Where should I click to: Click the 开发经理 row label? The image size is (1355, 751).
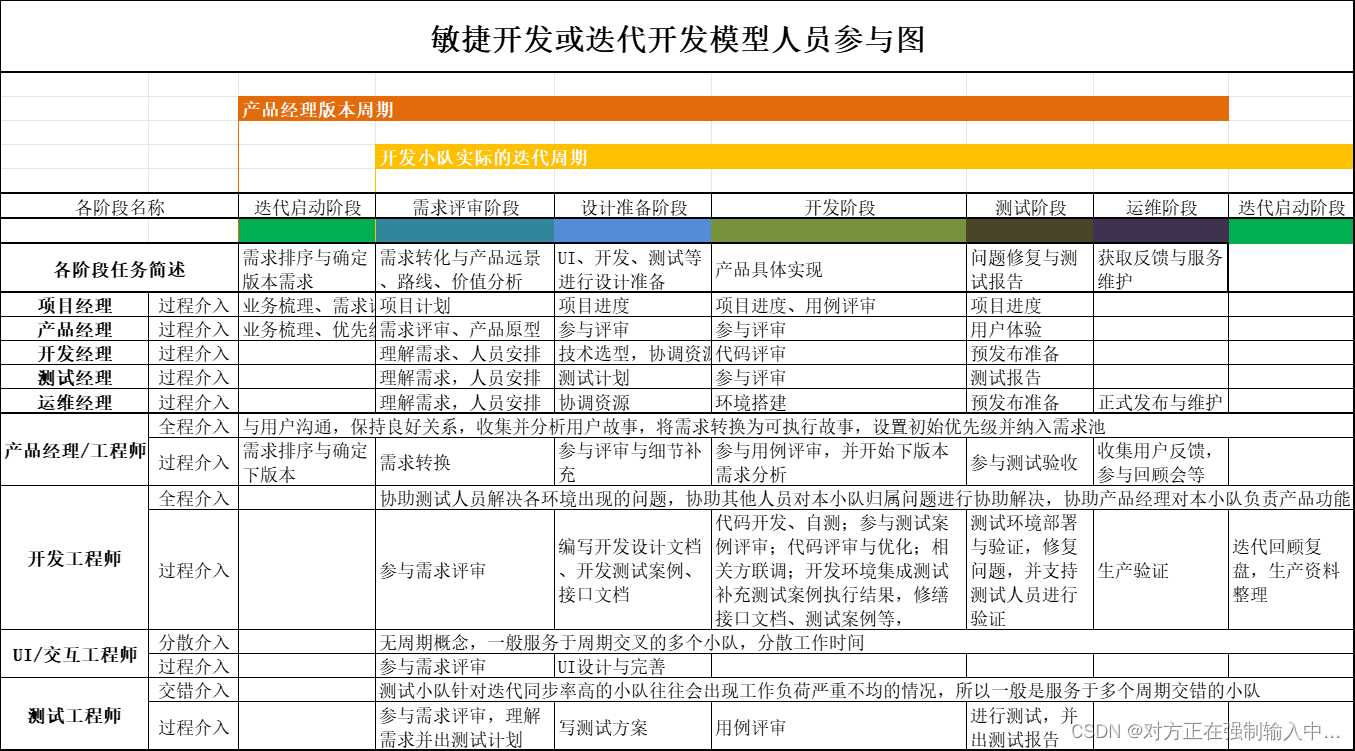point(75,354)
